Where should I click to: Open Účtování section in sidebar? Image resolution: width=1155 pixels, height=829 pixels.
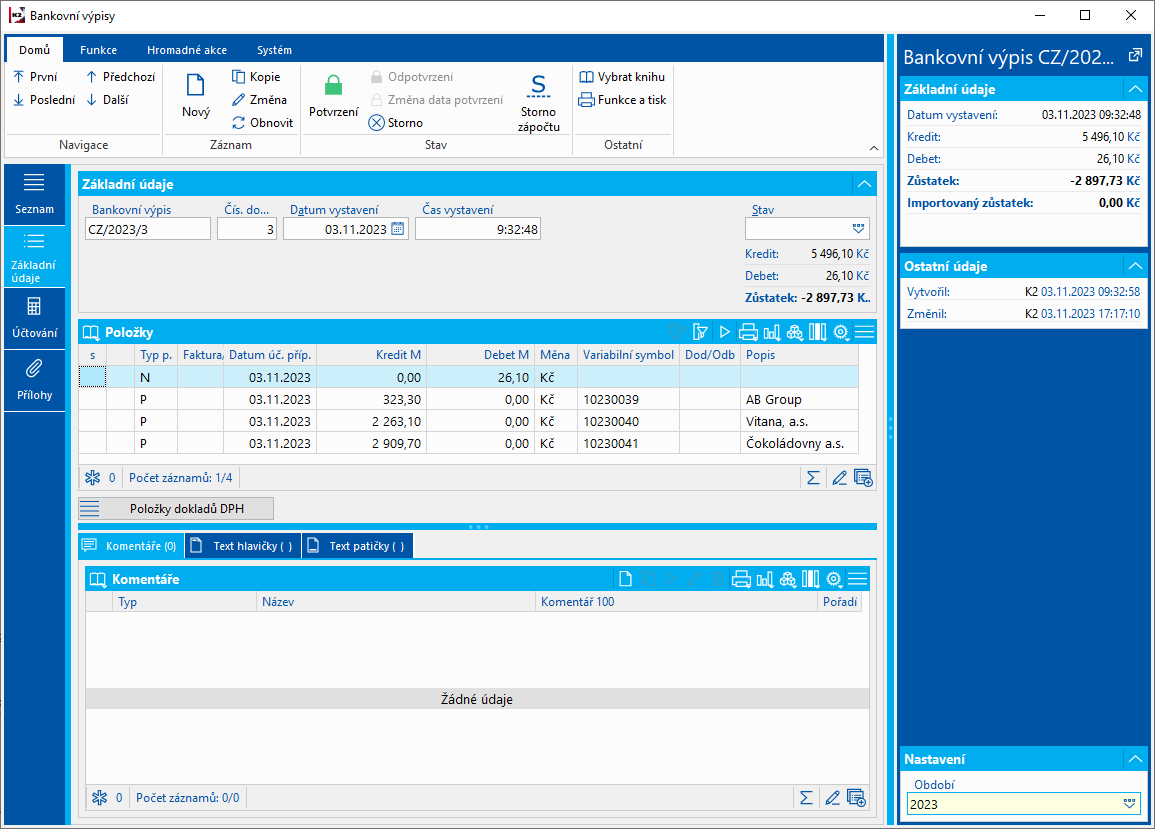[34, 318]
